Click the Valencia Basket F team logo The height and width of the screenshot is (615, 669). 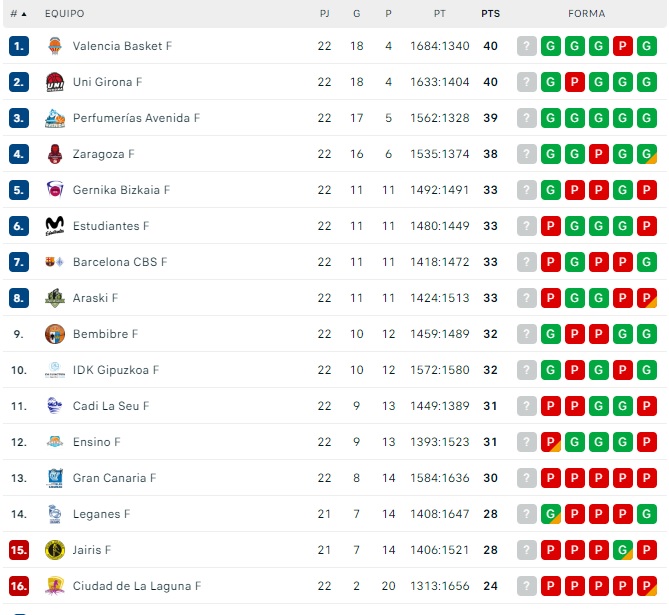click(55, 46)
